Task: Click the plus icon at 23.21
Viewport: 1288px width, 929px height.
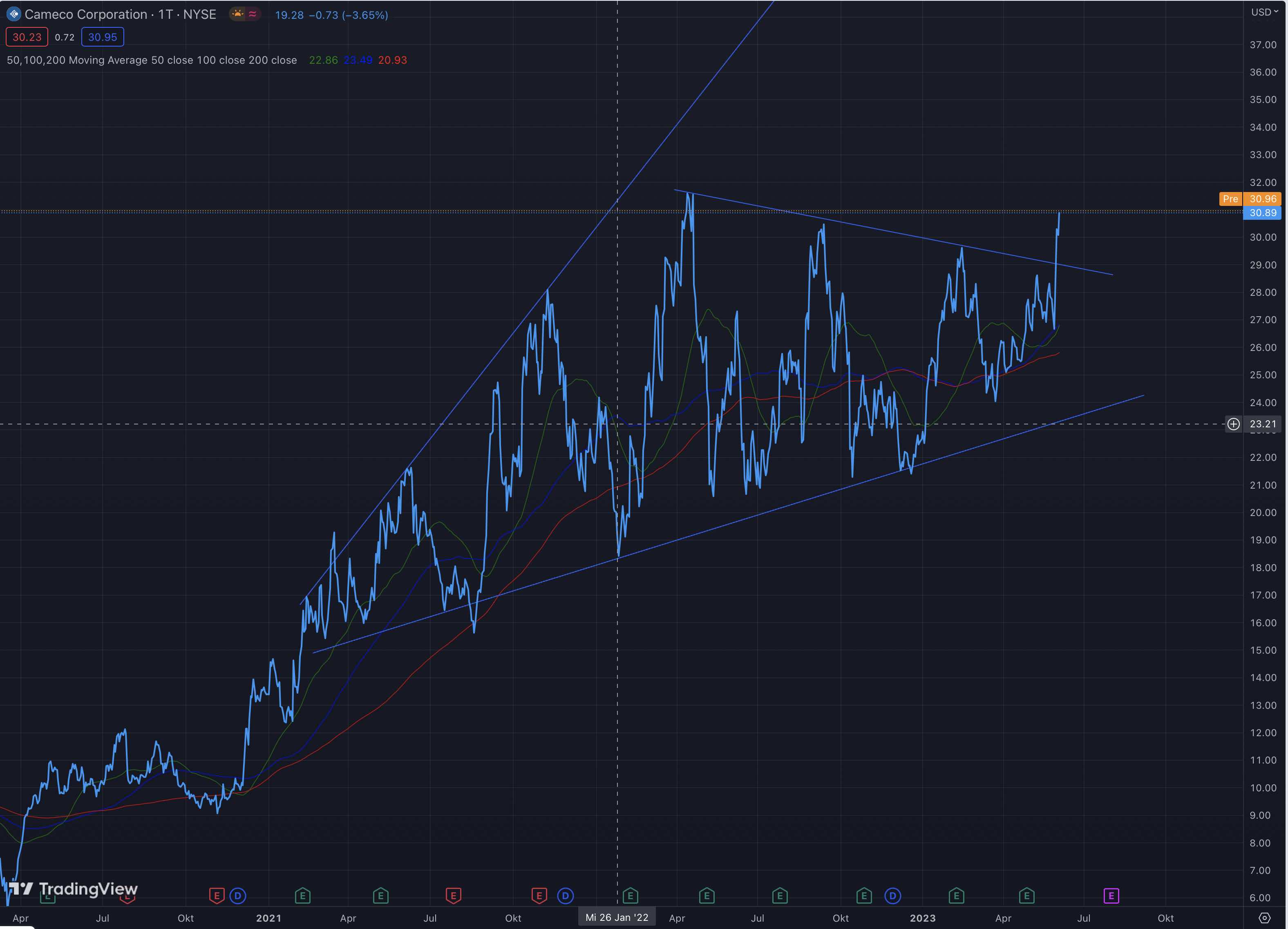Action: click(x=1234, y=424)
